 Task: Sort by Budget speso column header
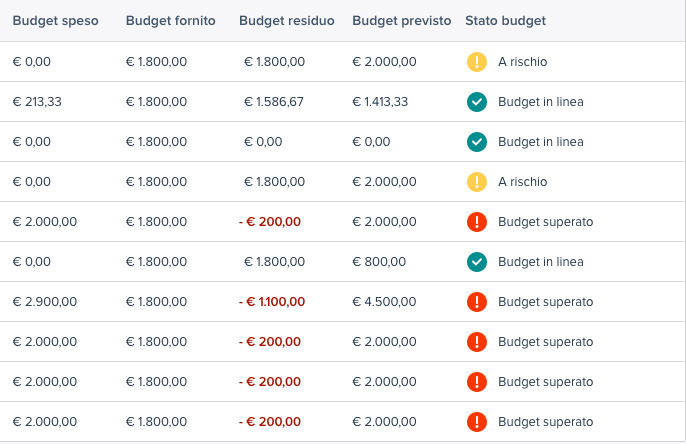point(56,21)
